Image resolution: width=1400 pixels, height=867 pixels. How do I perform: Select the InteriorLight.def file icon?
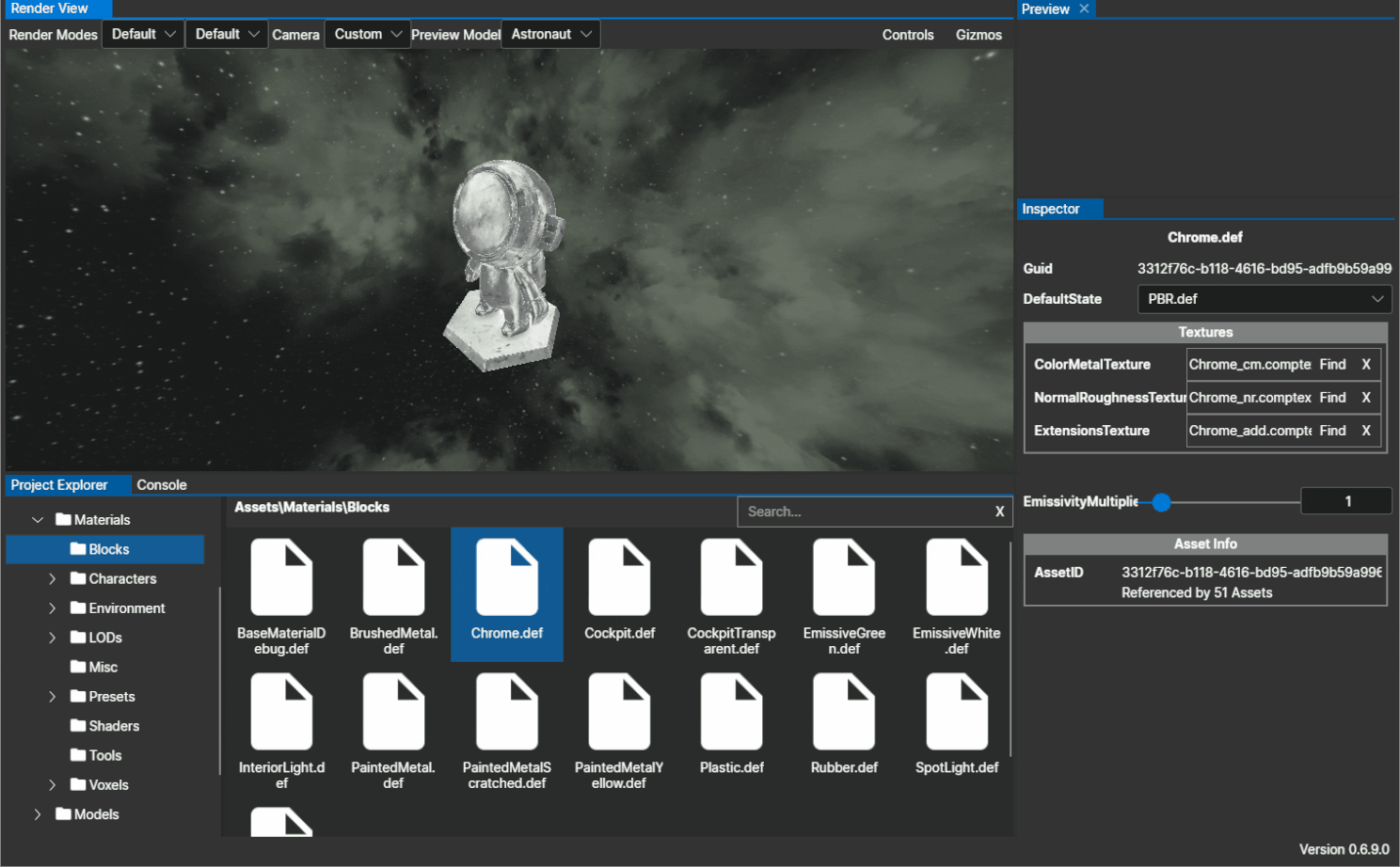[281, 712]
